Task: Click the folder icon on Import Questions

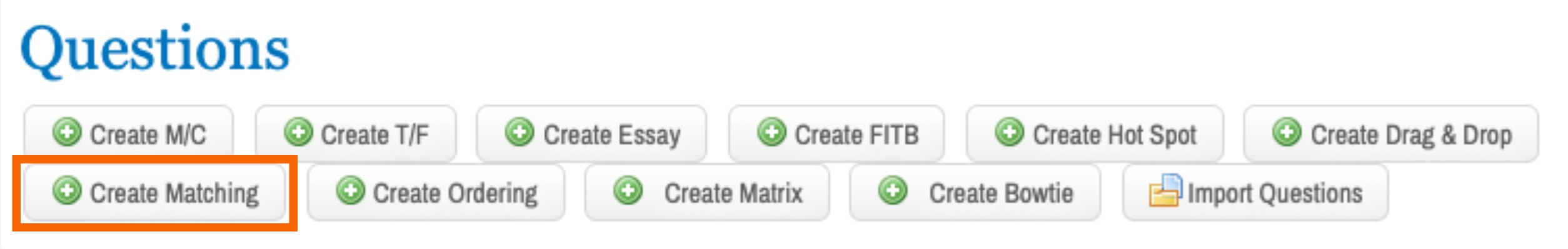Action: click(x=1165, y=190)
